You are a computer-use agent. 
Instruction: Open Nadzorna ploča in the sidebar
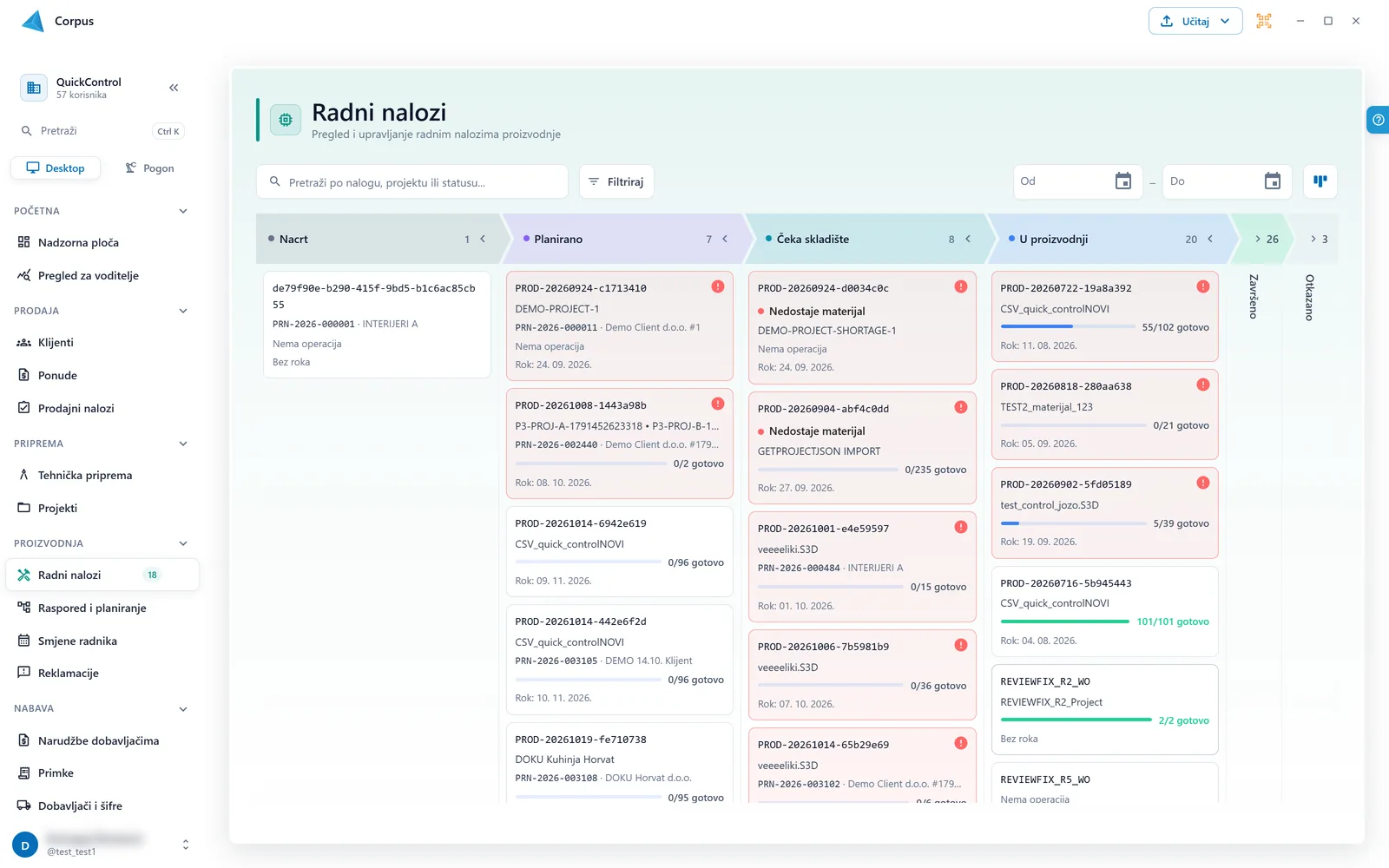[x=102, y=242]
